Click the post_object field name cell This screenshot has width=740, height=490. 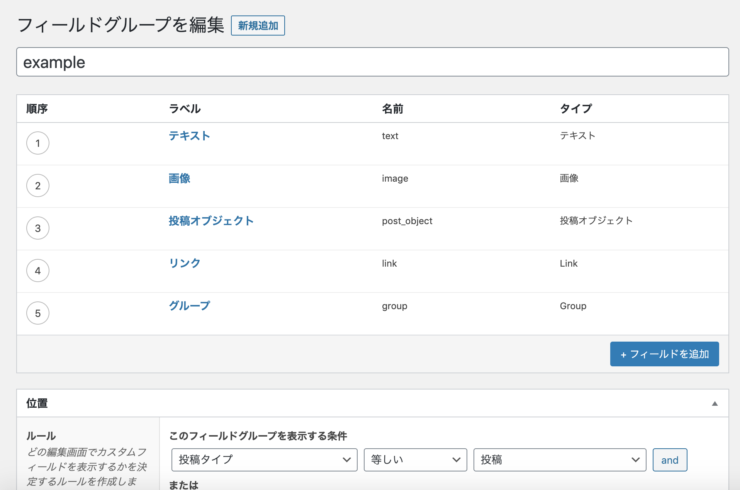[x=407, y=221]
